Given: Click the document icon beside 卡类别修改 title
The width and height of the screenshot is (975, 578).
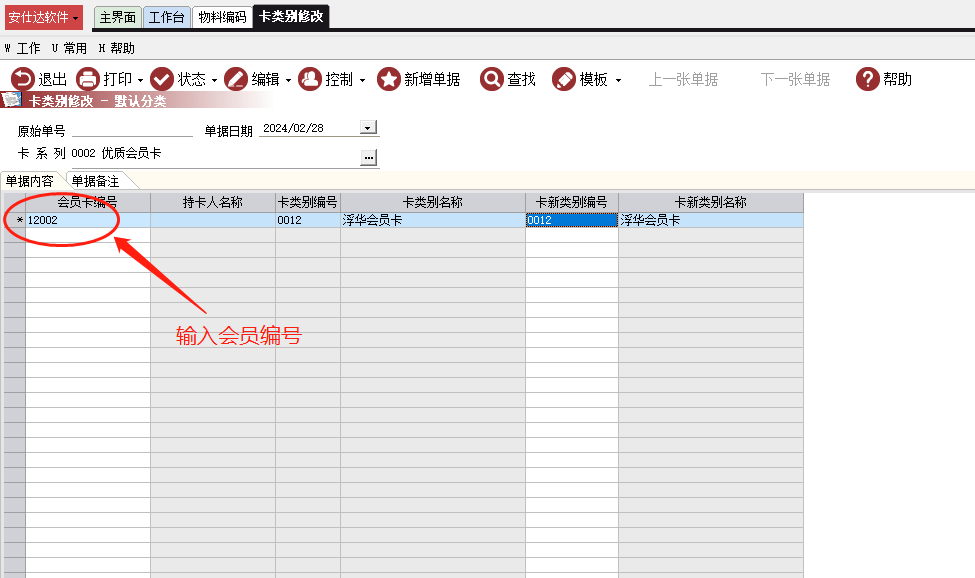Looking at the screenshot, I should coord(11,99).
